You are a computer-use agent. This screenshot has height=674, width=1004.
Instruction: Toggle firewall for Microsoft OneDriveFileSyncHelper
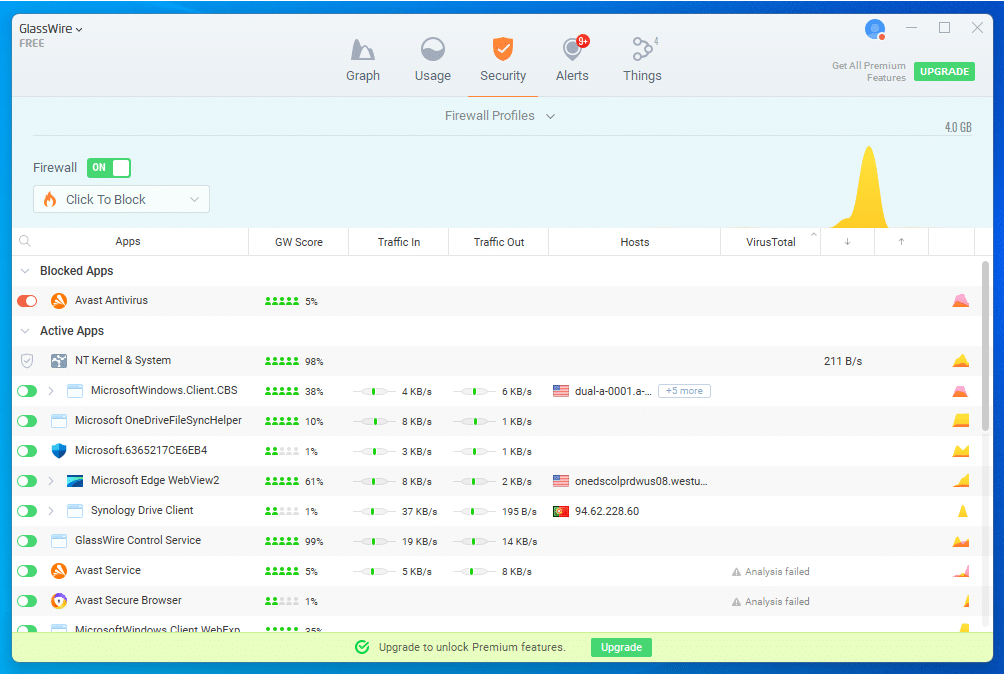click(x=27, y=421)
